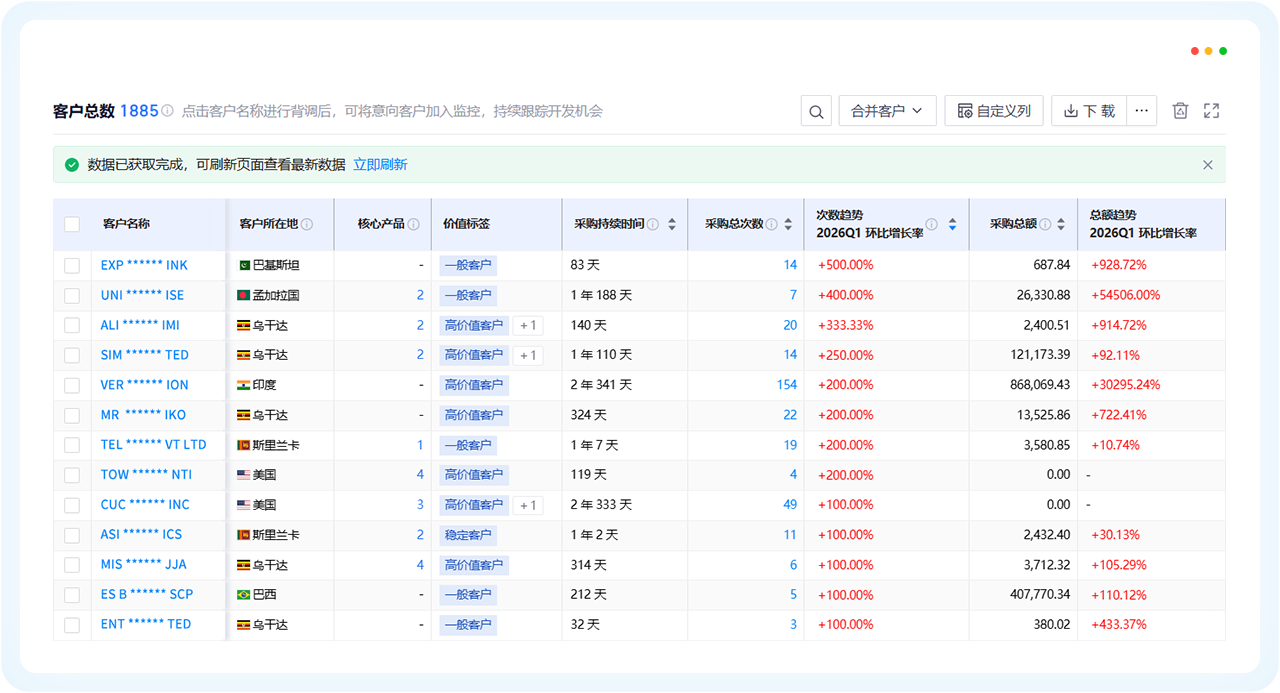Open the more options ellipsis button
This screenshot has width=1280, height=693.
1142,111
